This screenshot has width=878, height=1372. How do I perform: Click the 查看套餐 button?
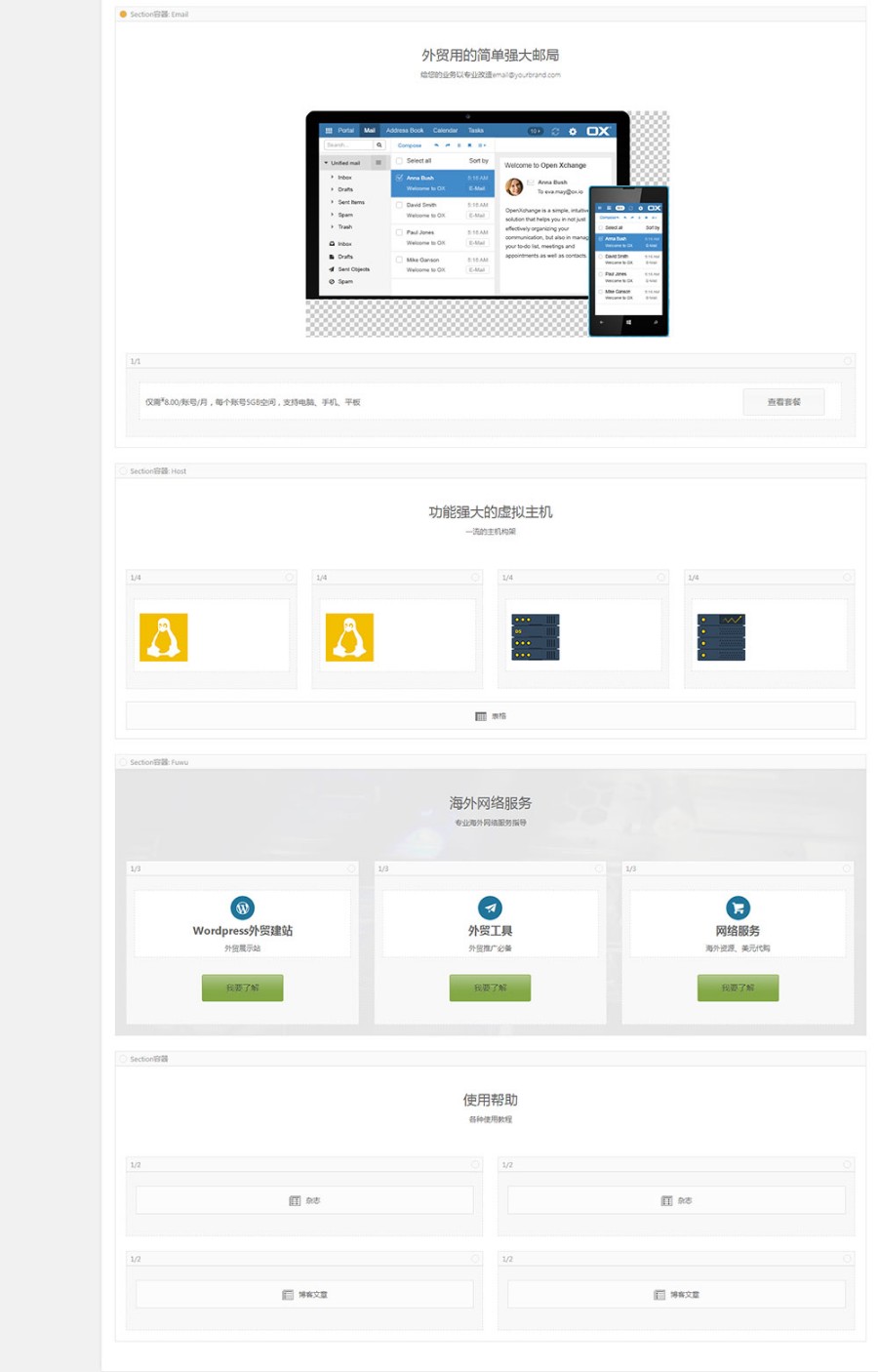(x=784, y=401)
